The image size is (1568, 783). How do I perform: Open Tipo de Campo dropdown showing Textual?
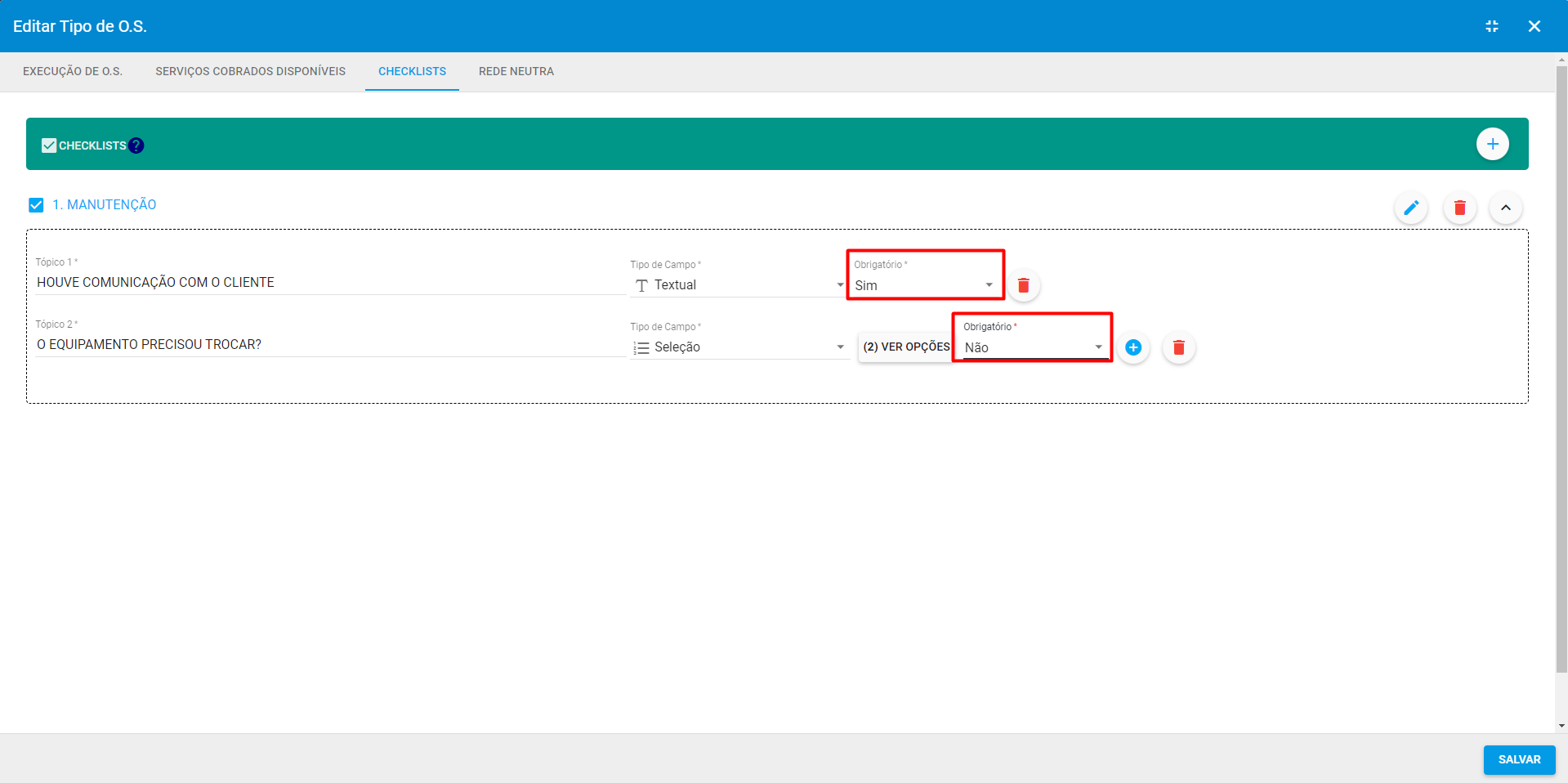pos(739,285)
